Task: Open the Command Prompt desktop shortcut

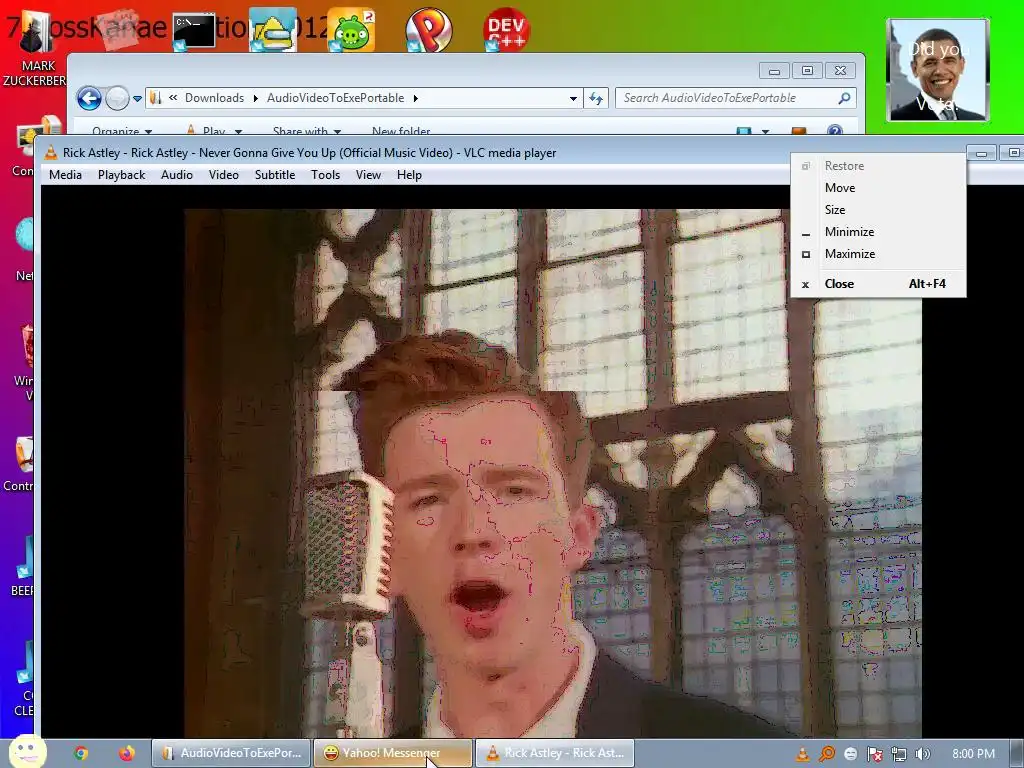Action: coord(193,31)
